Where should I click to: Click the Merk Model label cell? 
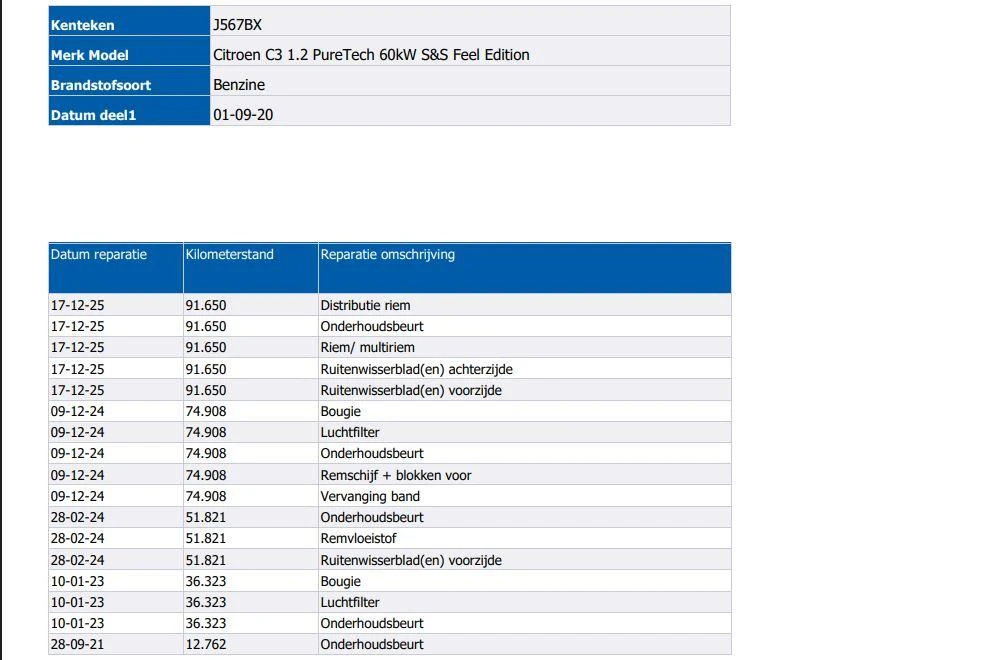[x=129, y=51]
